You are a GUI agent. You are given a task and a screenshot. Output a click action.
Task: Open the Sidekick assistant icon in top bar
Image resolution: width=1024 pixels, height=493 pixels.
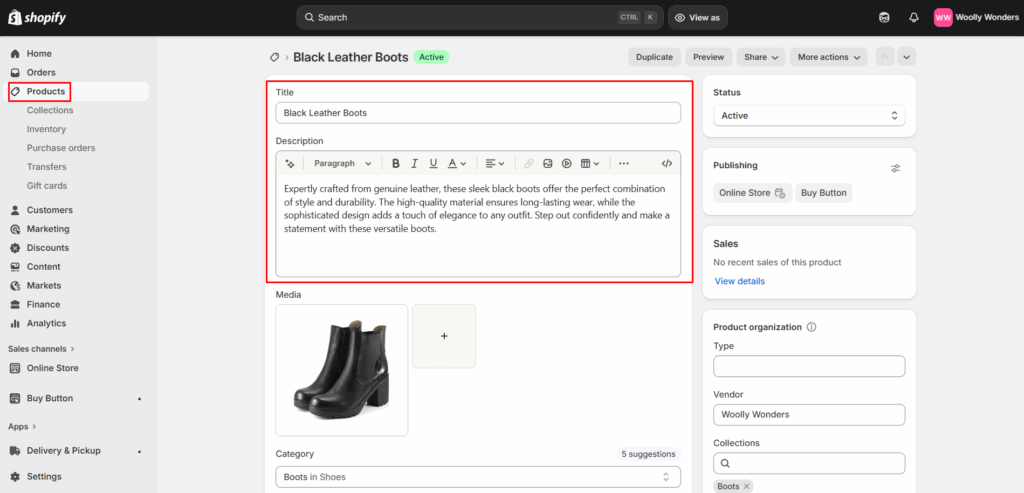pos(884,18)
